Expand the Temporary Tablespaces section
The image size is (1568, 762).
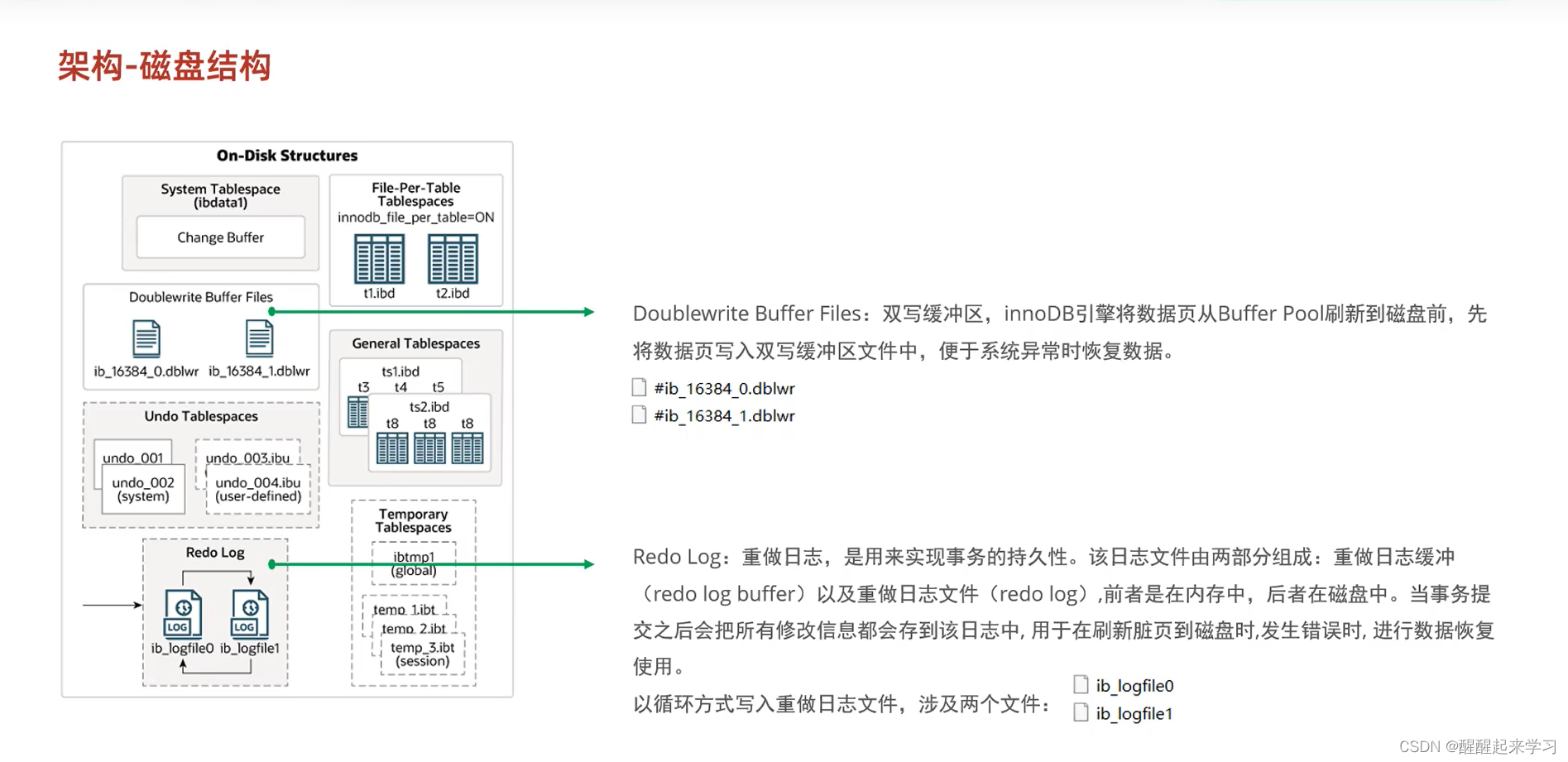414,520
